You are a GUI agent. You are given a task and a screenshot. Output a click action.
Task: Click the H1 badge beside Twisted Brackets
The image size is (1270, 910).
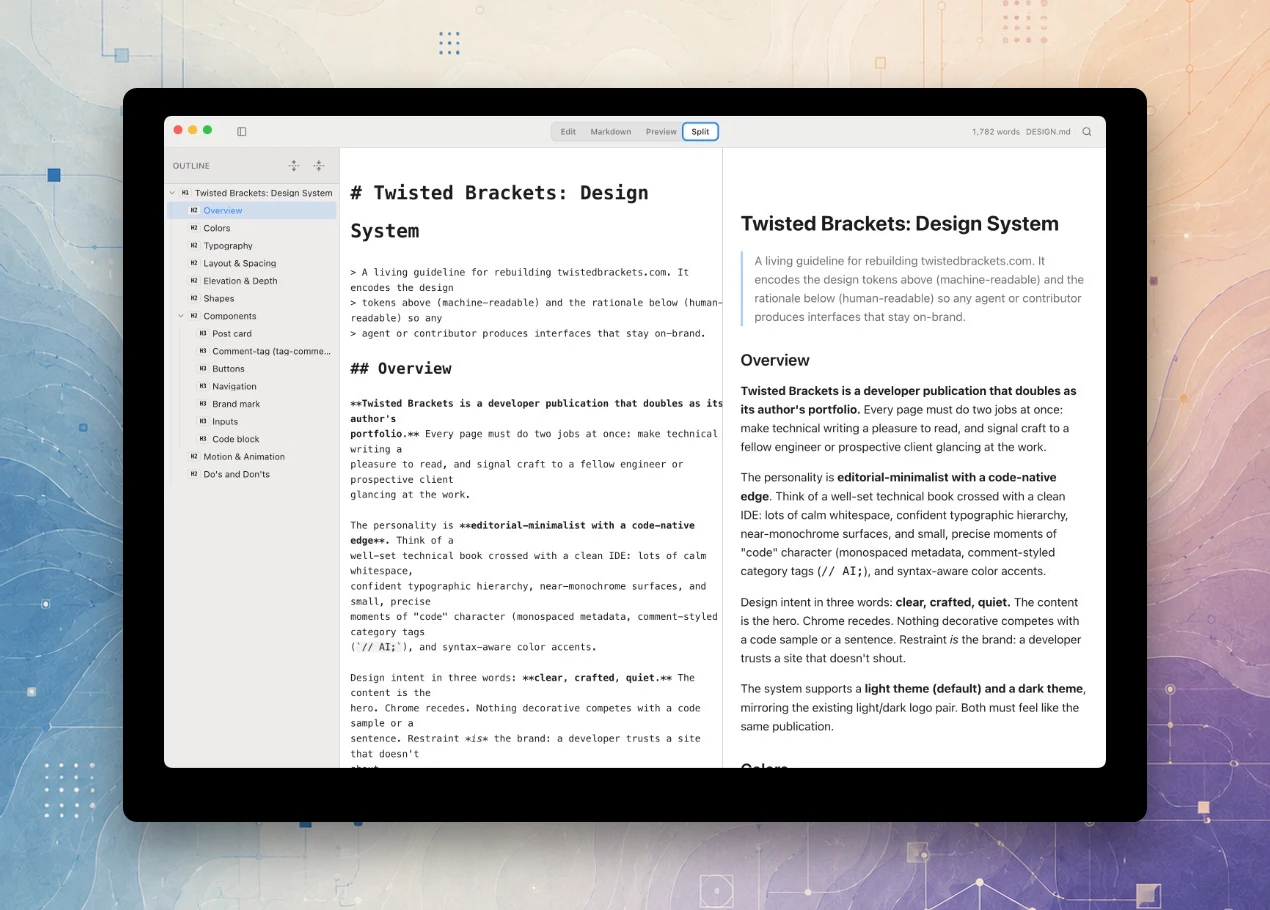[x=185, y=193]
